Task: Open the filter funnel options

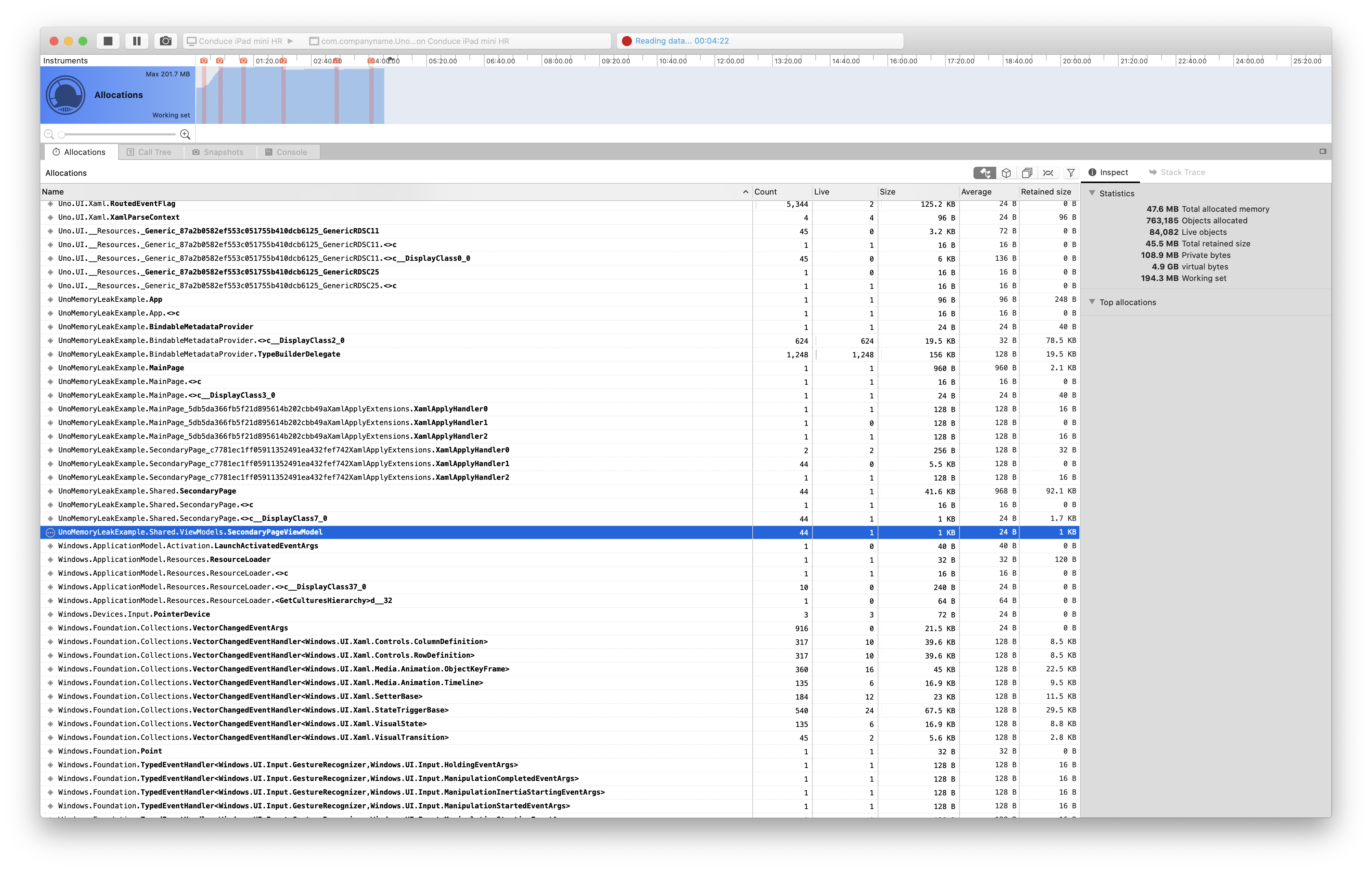Action: (x=1070, y=173)
